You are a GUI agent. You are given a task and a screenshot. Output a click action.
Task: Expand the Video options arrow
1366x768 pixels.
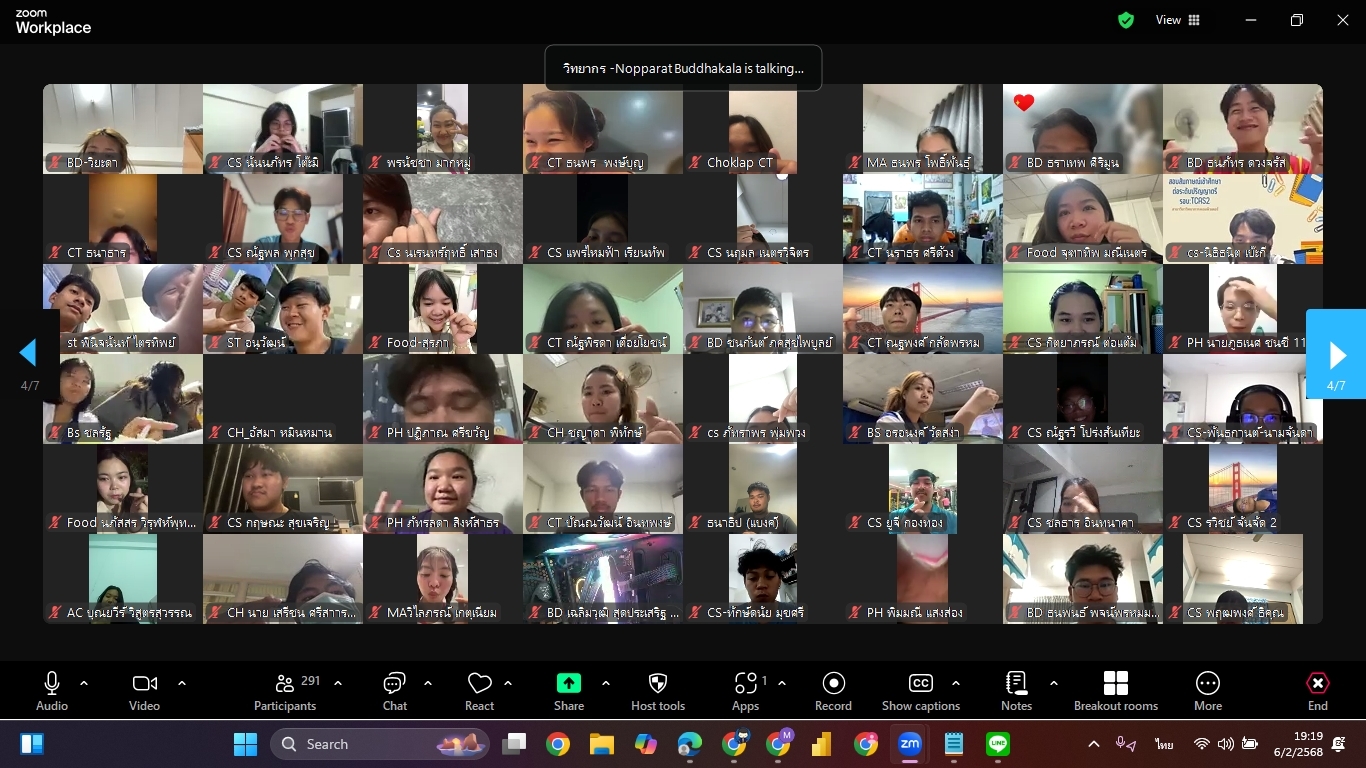[x=182, y=683]
